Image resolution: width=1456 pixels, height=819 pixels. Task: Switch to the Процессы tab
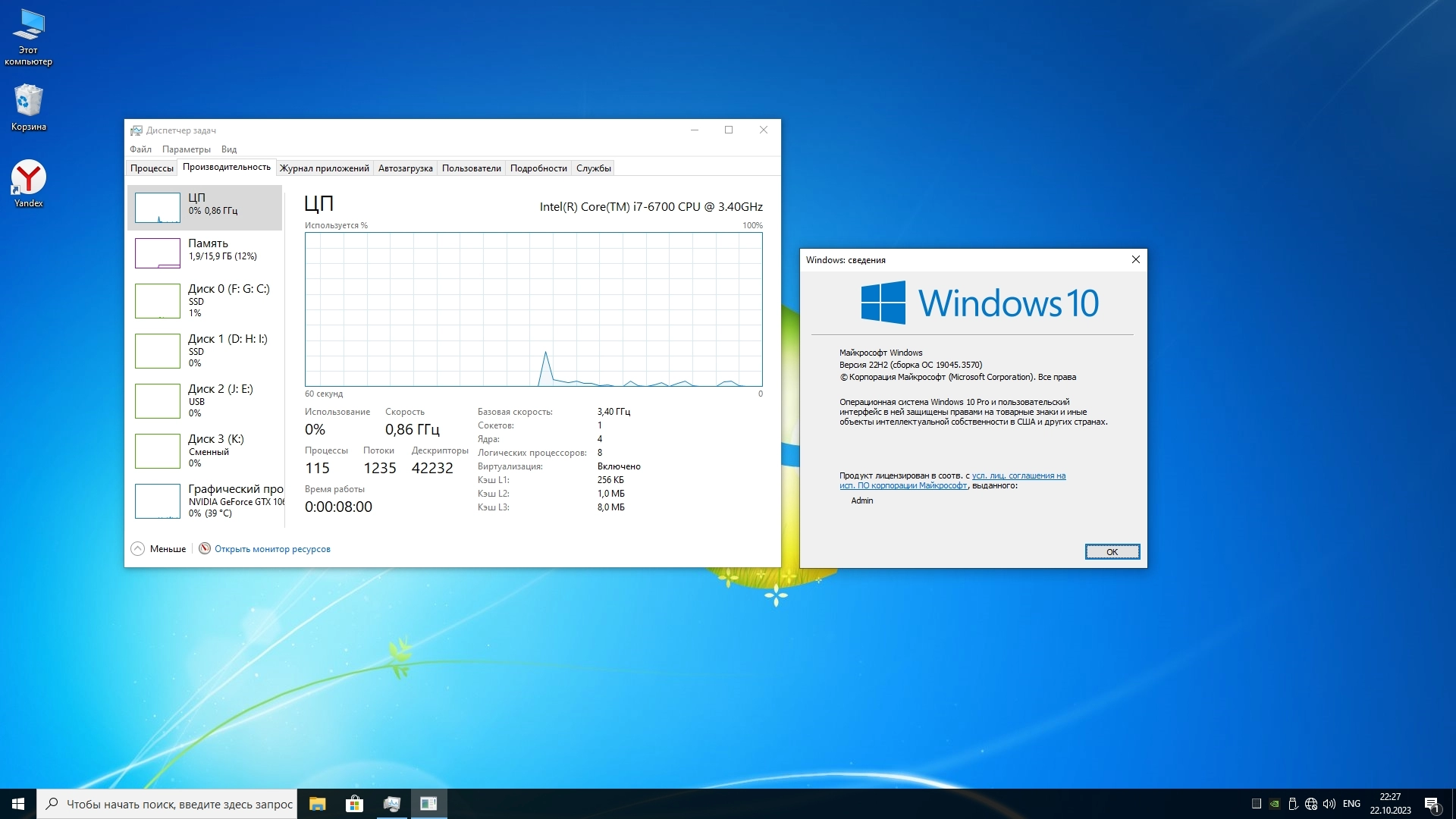point(152,168)
